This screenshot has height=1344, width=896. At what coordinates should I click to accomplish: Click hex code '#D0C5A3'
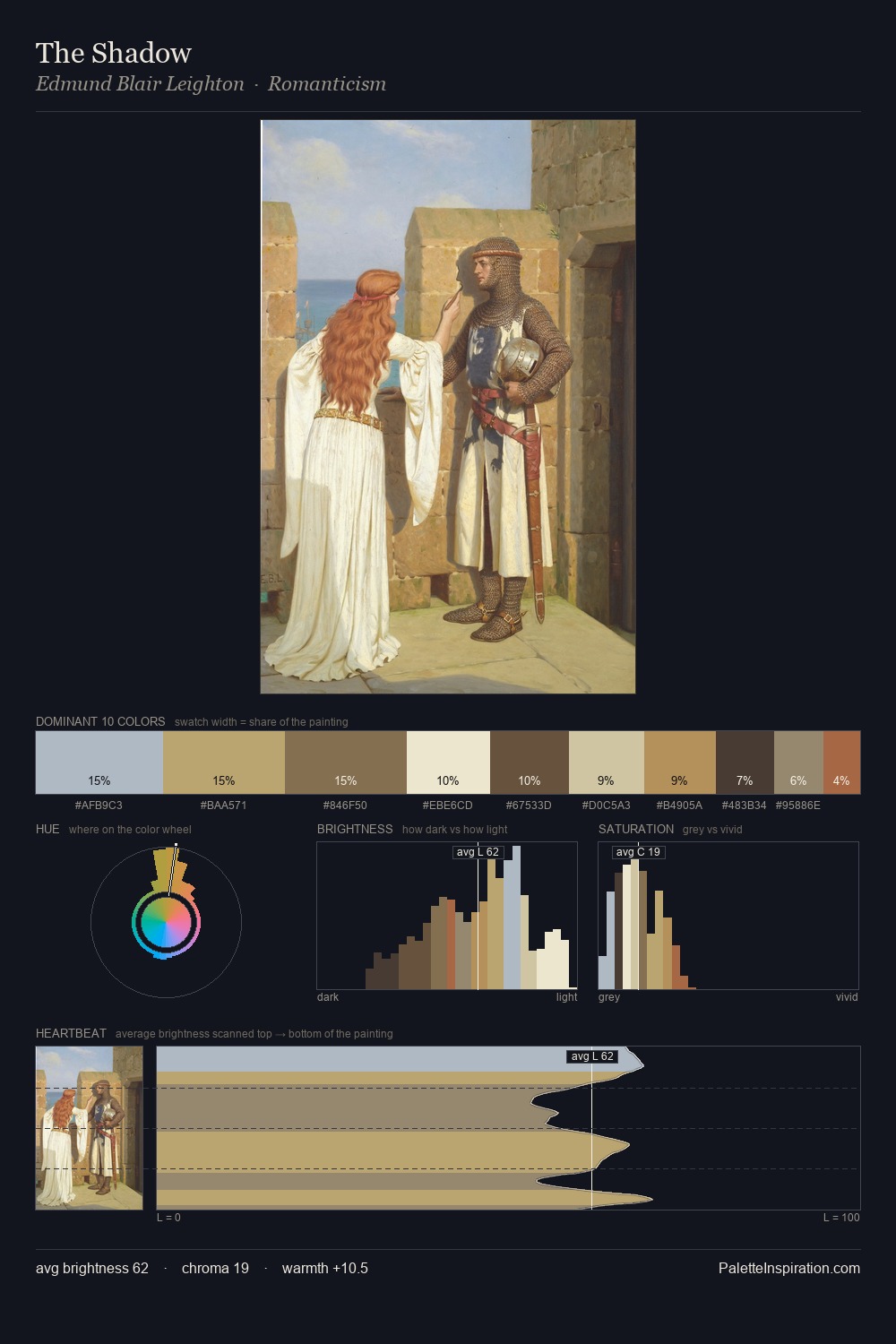606,805
